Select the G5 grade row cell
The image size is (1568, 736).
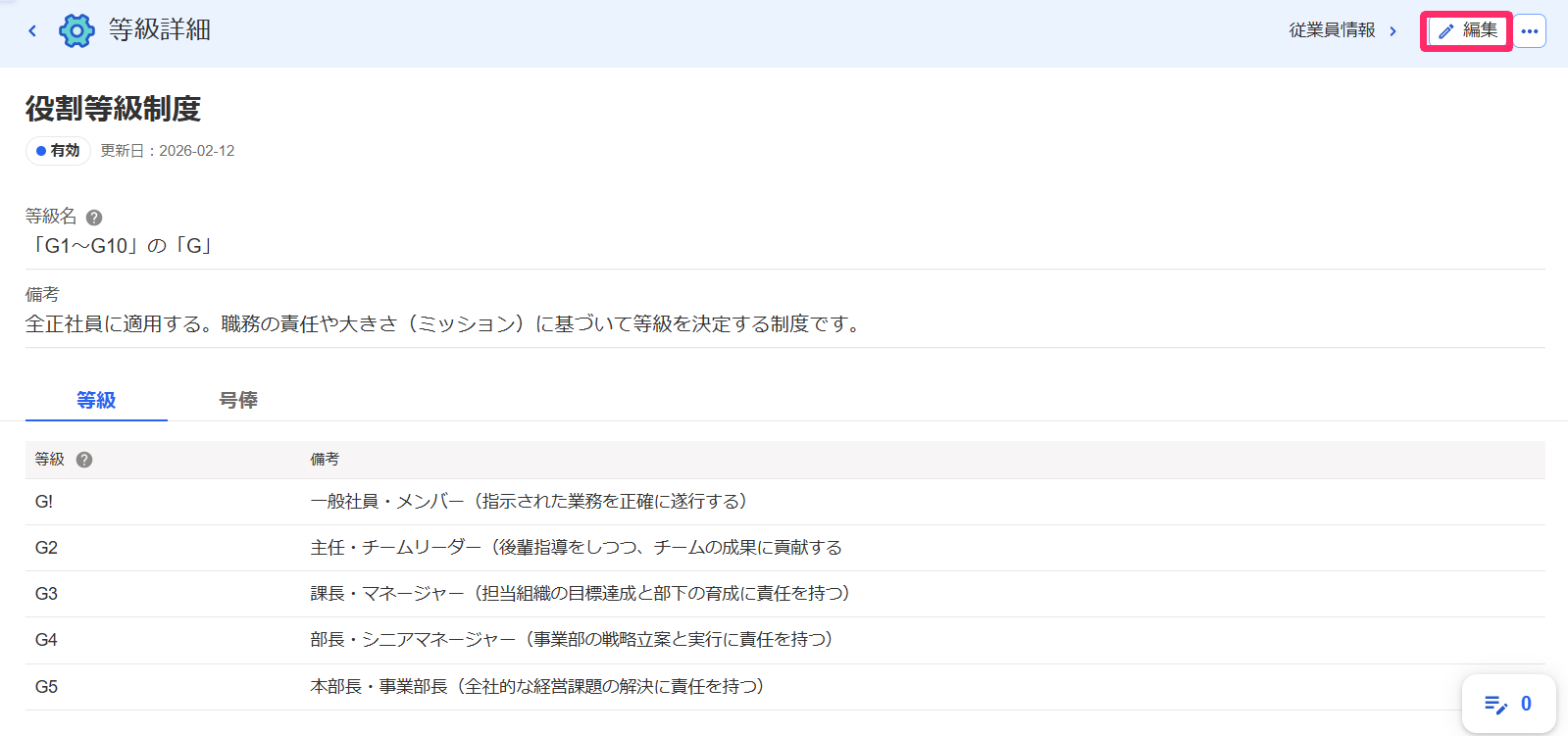(46, 687)
